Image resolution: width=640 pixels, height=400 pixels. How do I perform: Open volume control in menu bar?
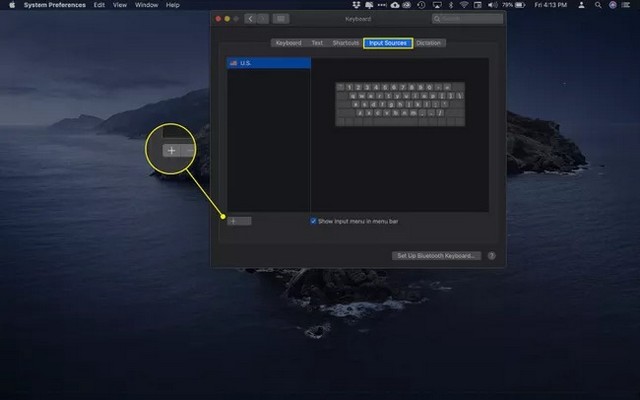[x=493, y=5]
